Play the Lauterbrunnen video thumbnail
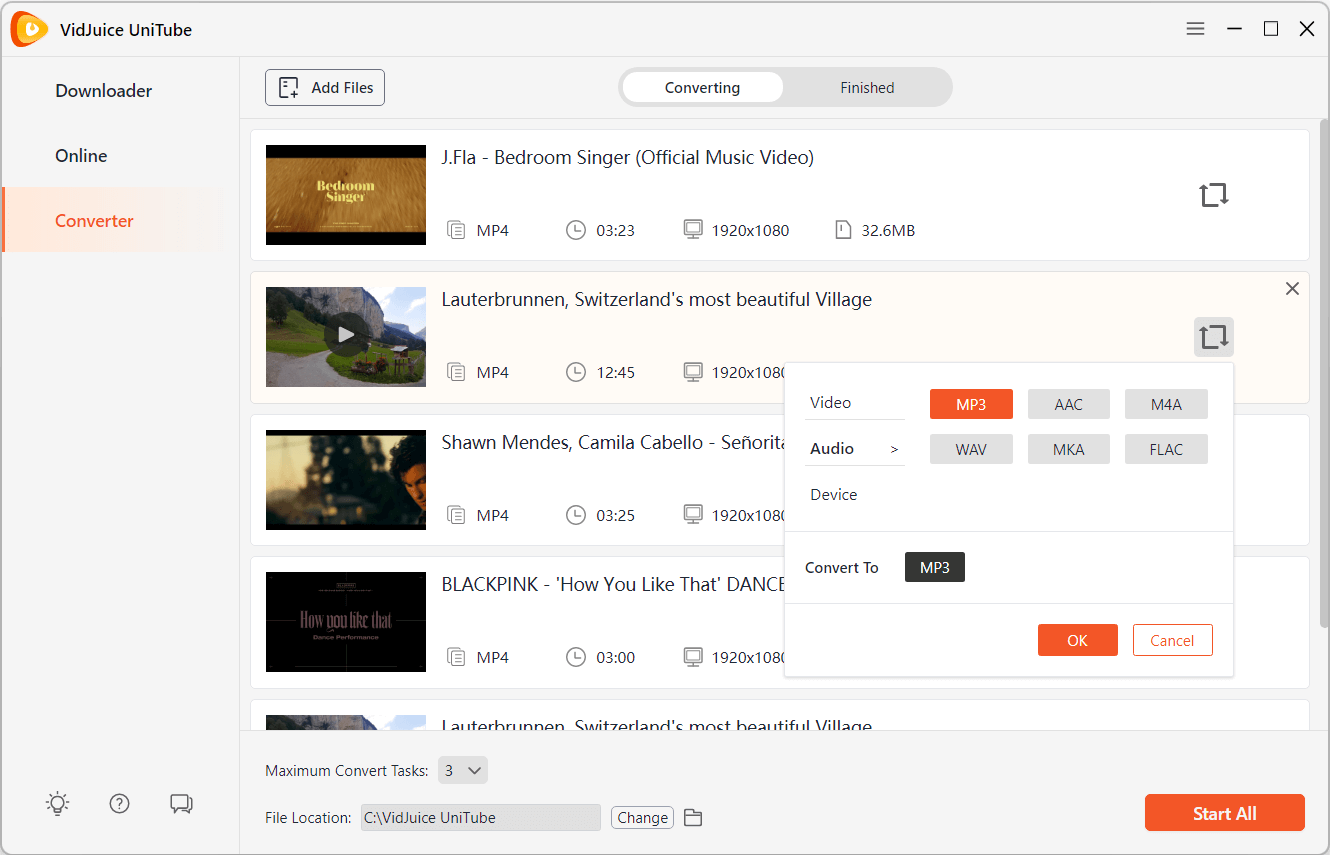 (345, 336)
